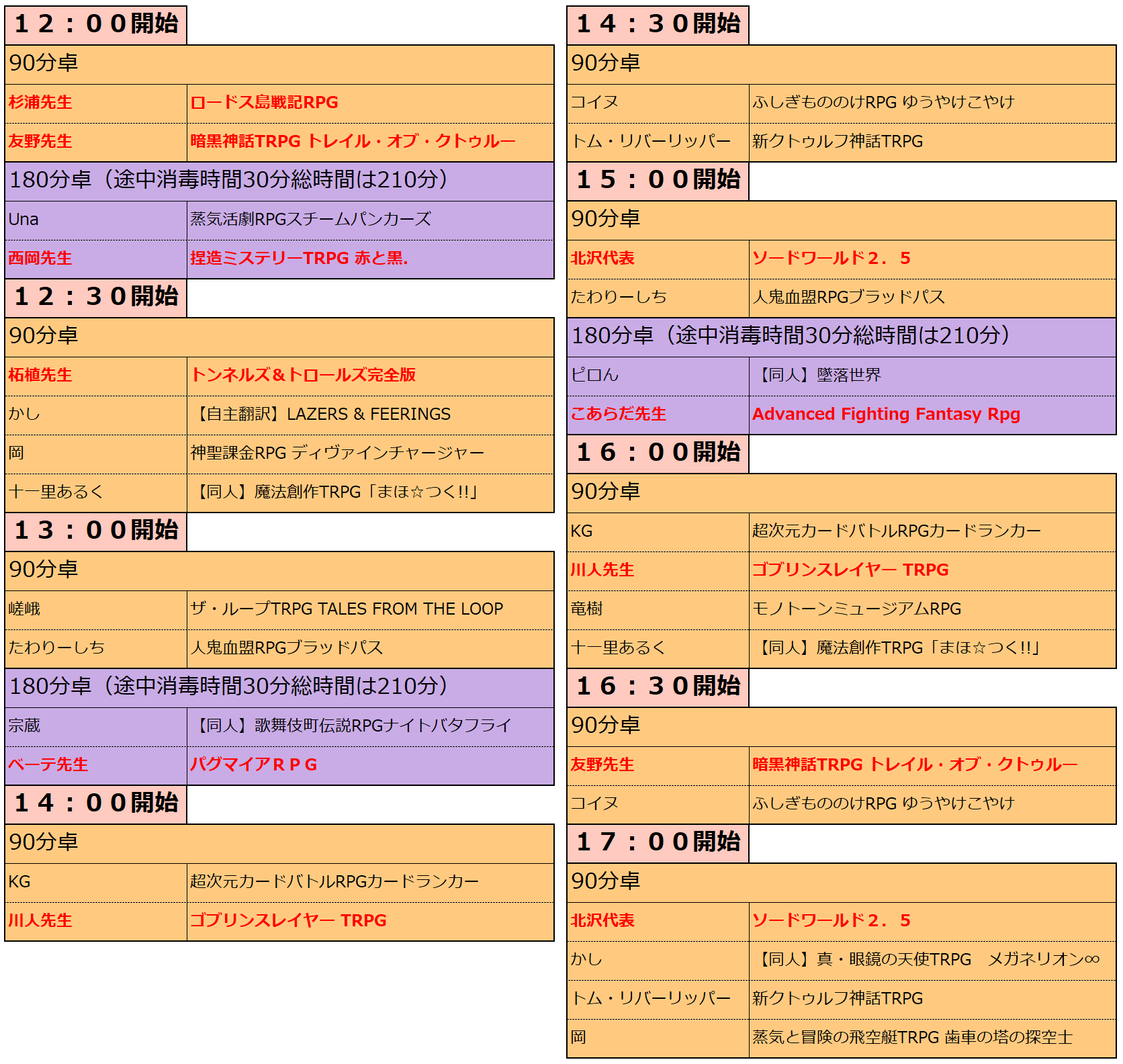Screen dimensions: 1123x1064
Task: Select the title パグマイアＲＰＧ
Action: coord(254,764)
